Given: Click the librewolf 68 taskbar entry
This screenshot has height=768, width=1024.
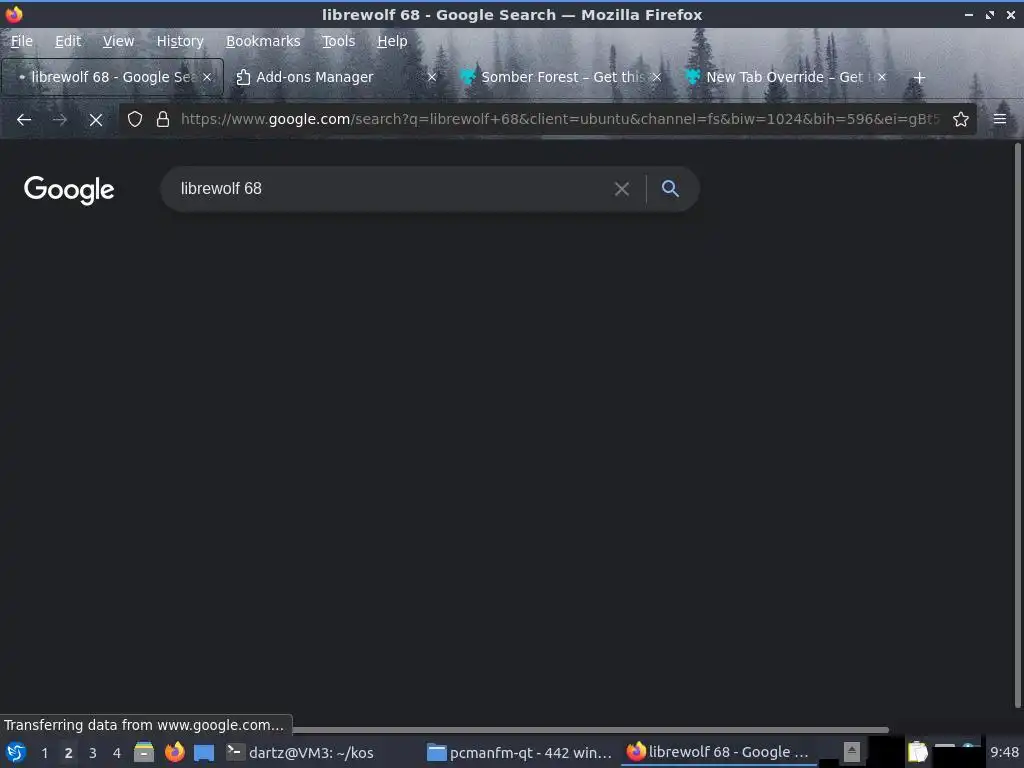Looking at the screenshot, I should coord(718,752).
